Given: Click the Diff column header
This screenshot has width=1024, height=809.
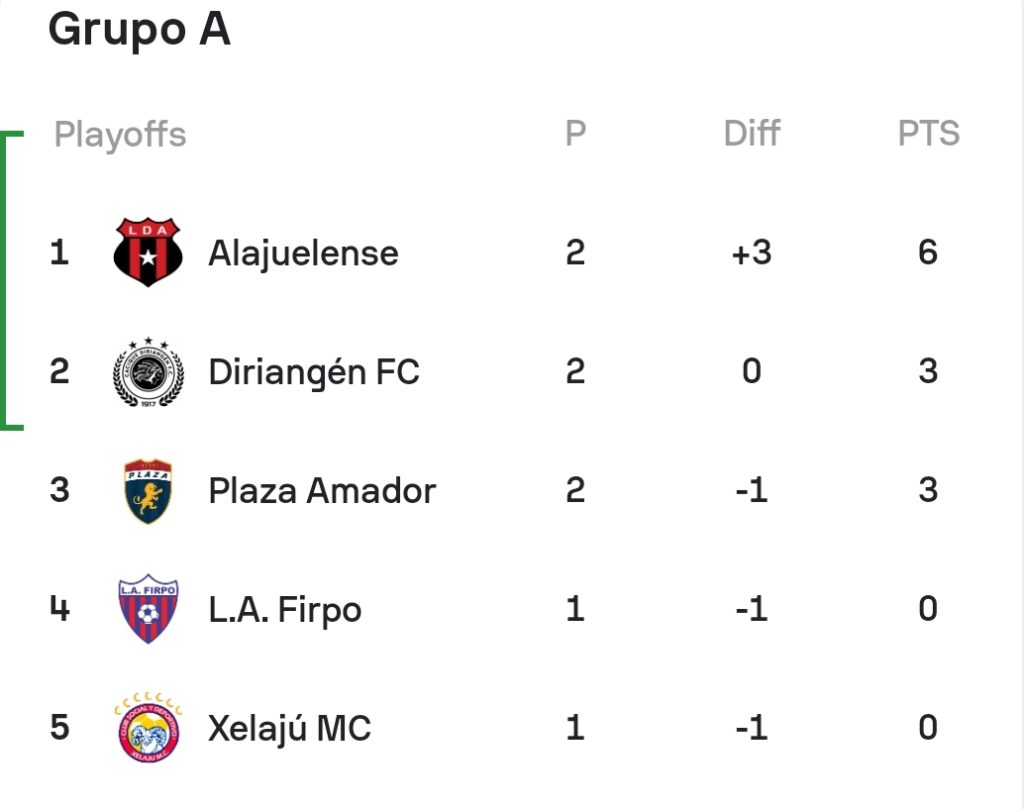Looking at the screenshot, I should click(752, 133).
